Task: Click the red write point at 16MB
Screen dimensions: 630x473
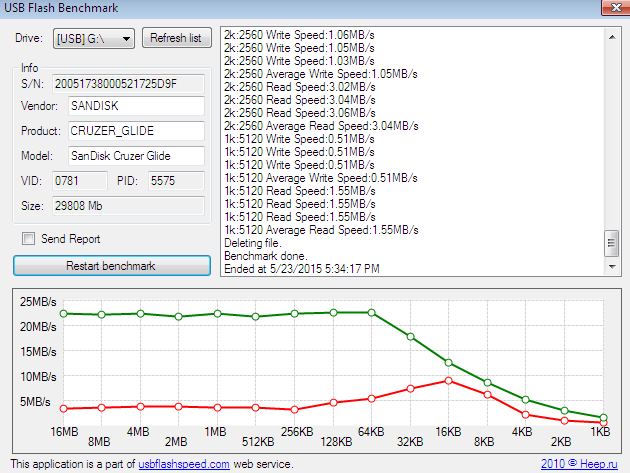Action: [63, 409]
